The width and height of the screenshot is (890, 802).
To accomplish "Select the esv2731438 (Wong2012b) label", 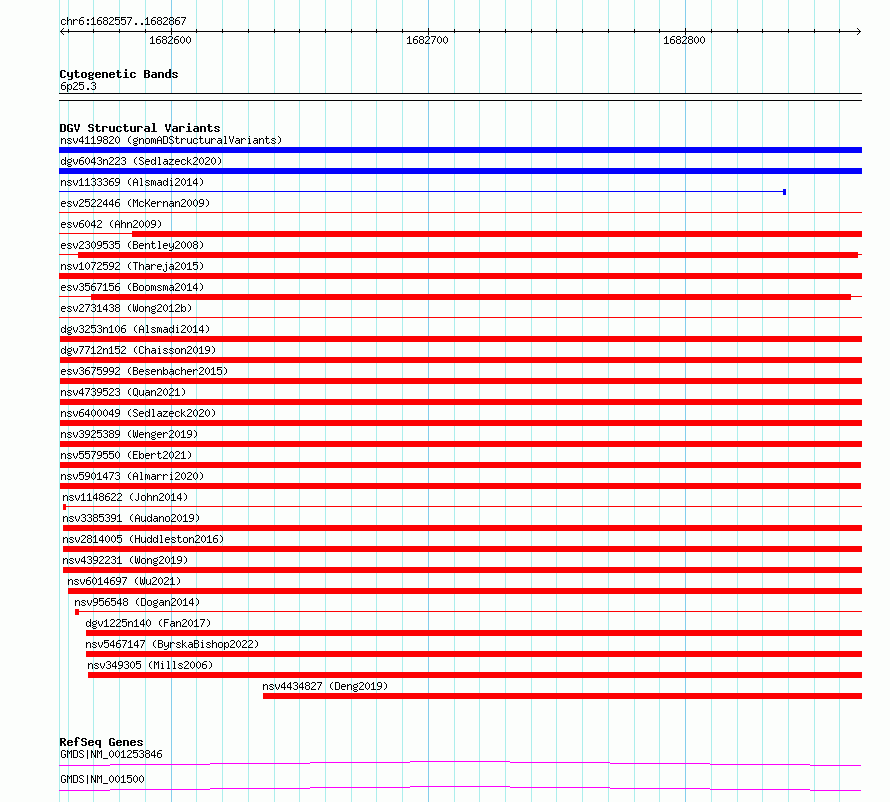I will [126, 308].
